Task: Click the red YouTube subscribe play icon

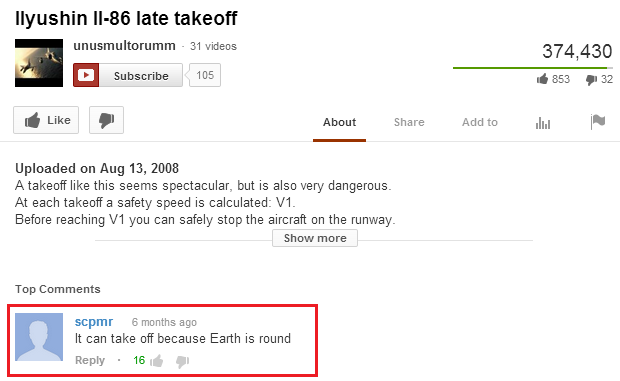Action: (x=86, y=75)
